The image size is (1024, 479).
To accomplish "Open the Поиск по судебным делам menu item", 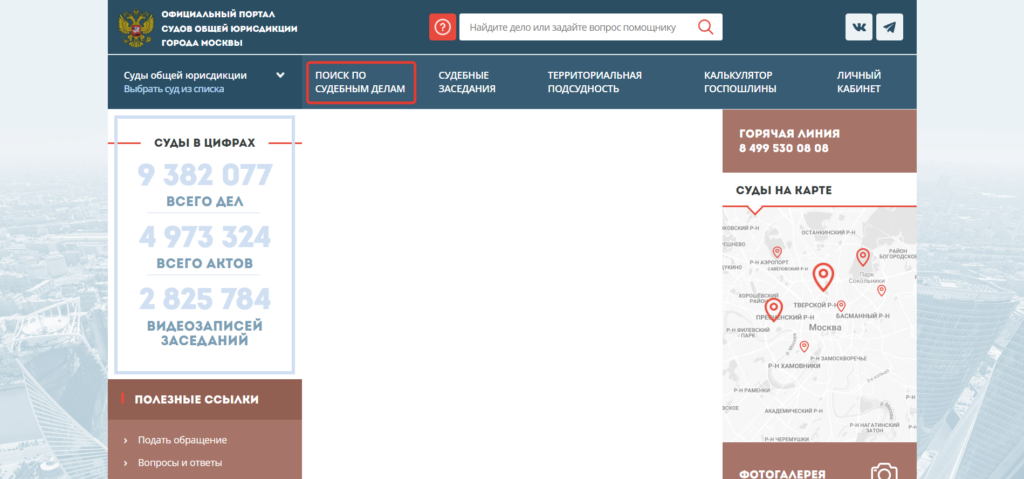I will (360, 82).
